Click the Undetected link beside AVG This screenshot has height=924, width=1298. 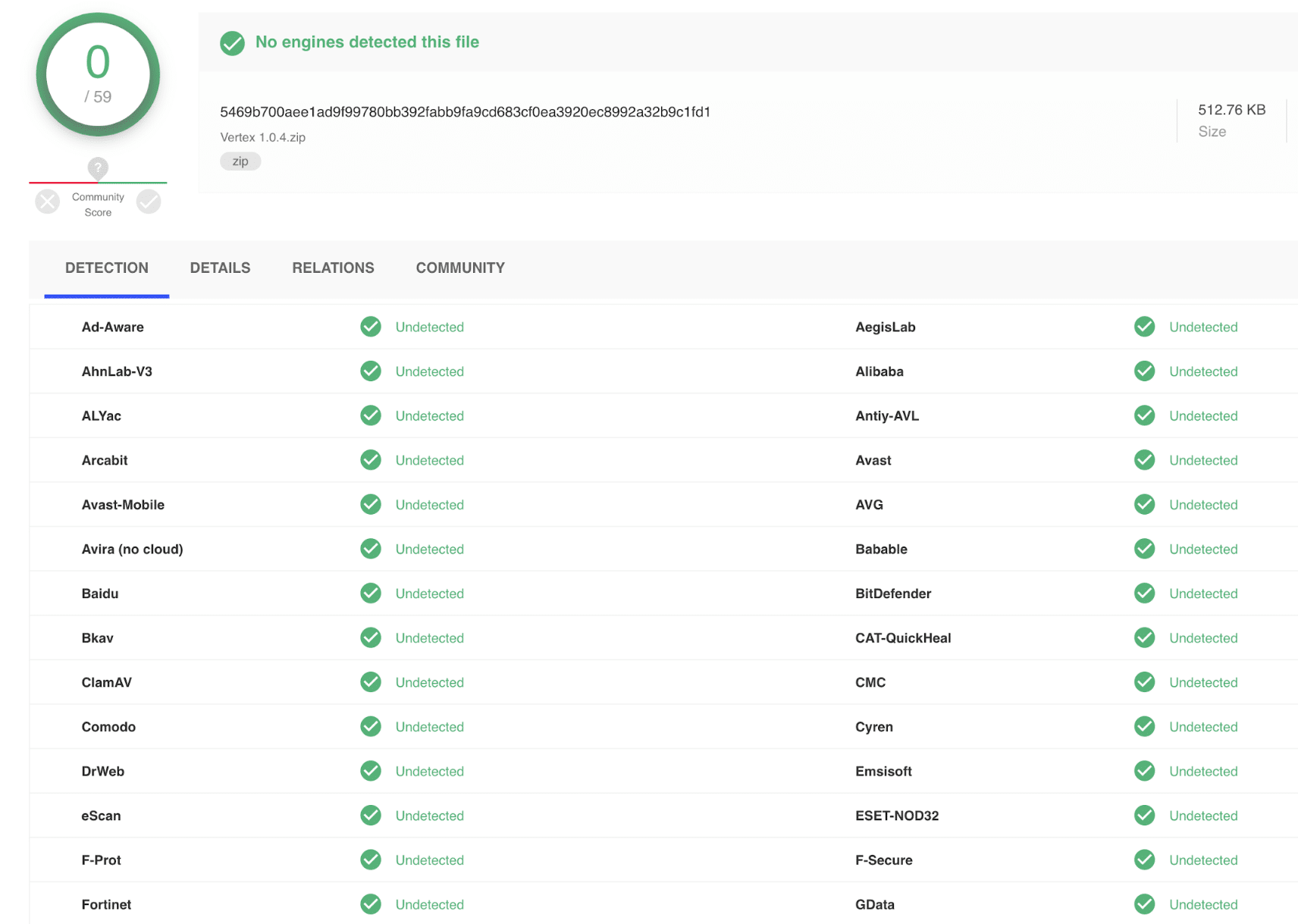[x=1203, y=504]
